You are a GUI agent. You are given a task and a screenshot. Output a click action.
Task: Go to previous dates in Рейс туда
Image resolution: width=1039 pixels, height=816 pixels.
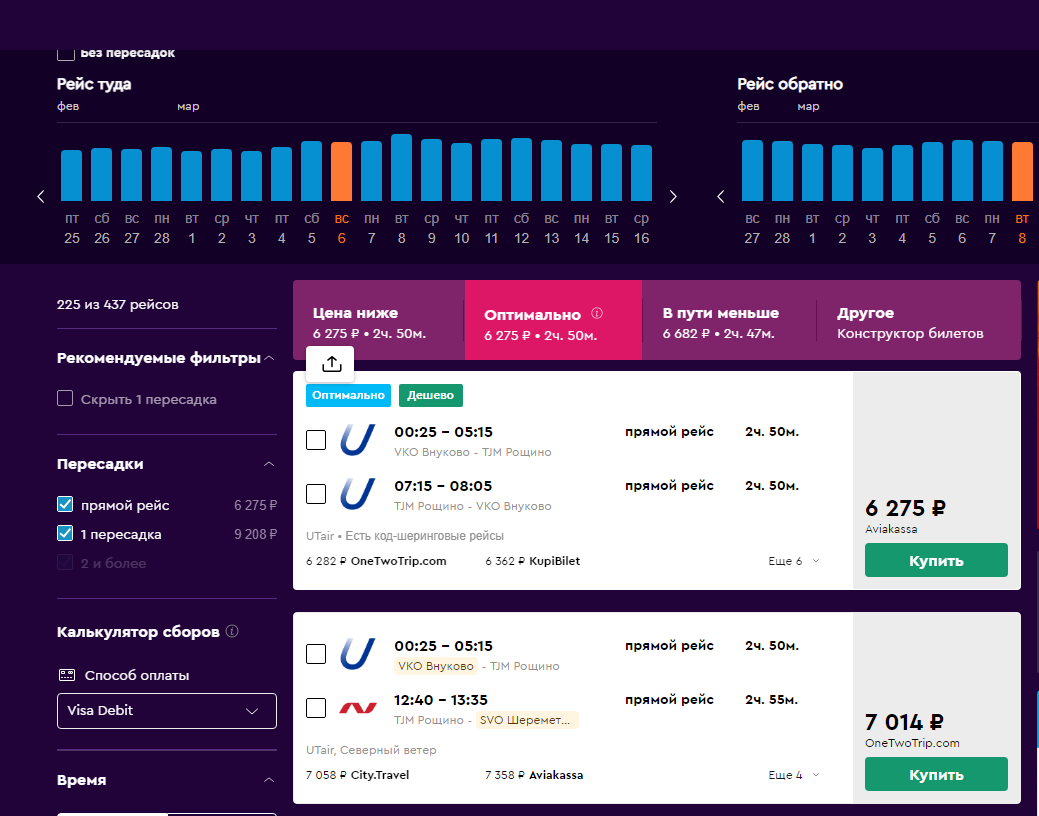tap(41, 196)
